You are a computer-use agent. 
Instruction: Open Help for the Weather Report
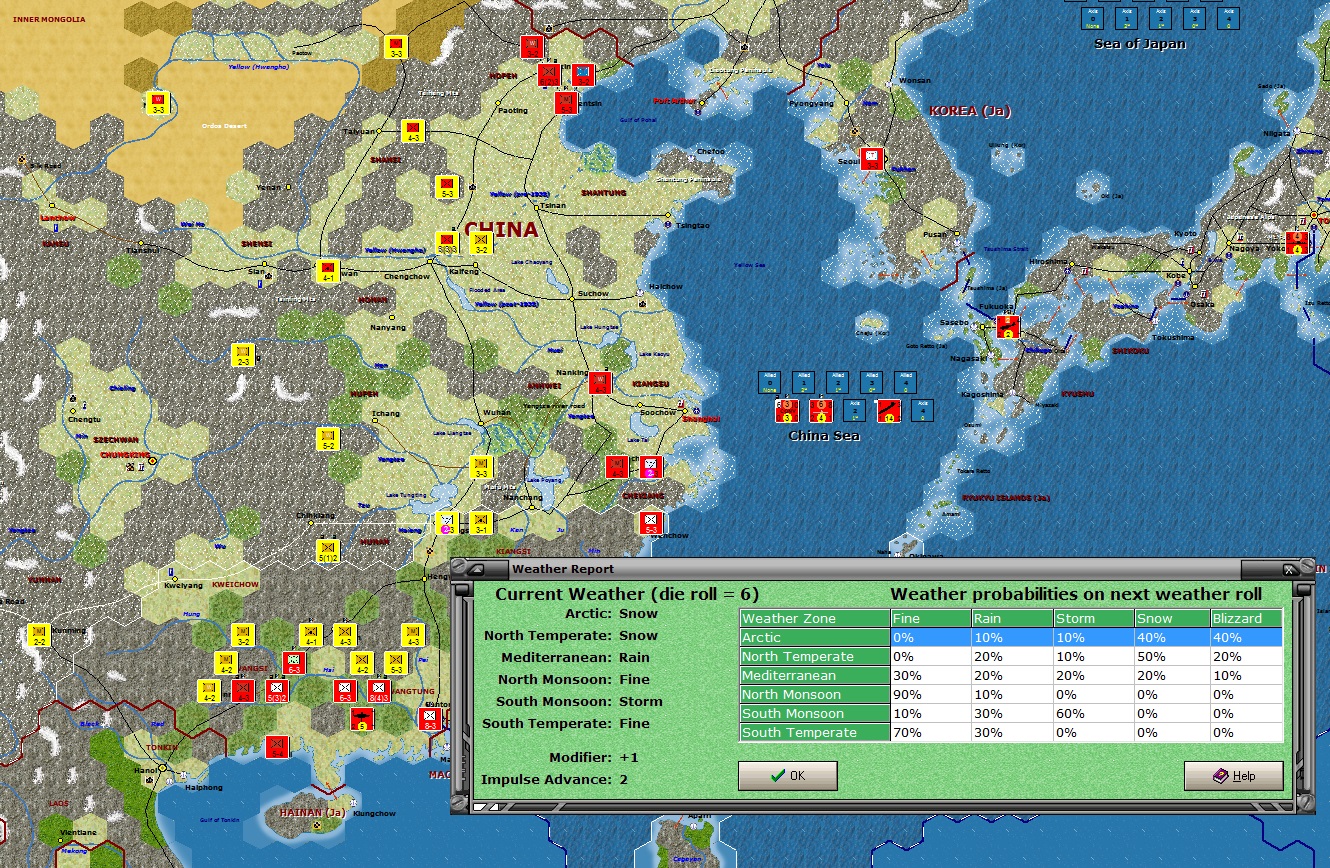click(1233, 776)
